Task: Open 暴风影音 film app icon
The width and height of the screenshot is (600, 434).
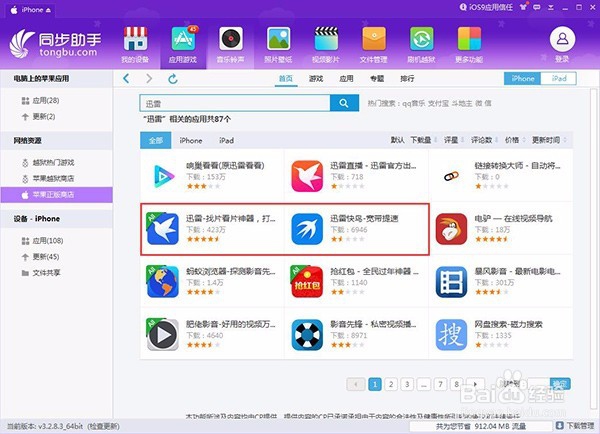Action: tap(451, 282)
